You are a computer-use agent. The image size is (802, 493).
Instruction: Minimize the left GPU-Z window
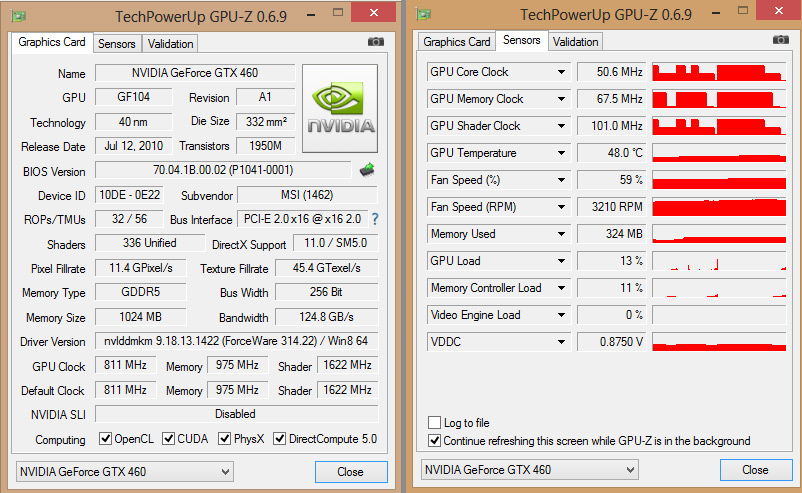point(311,13)
